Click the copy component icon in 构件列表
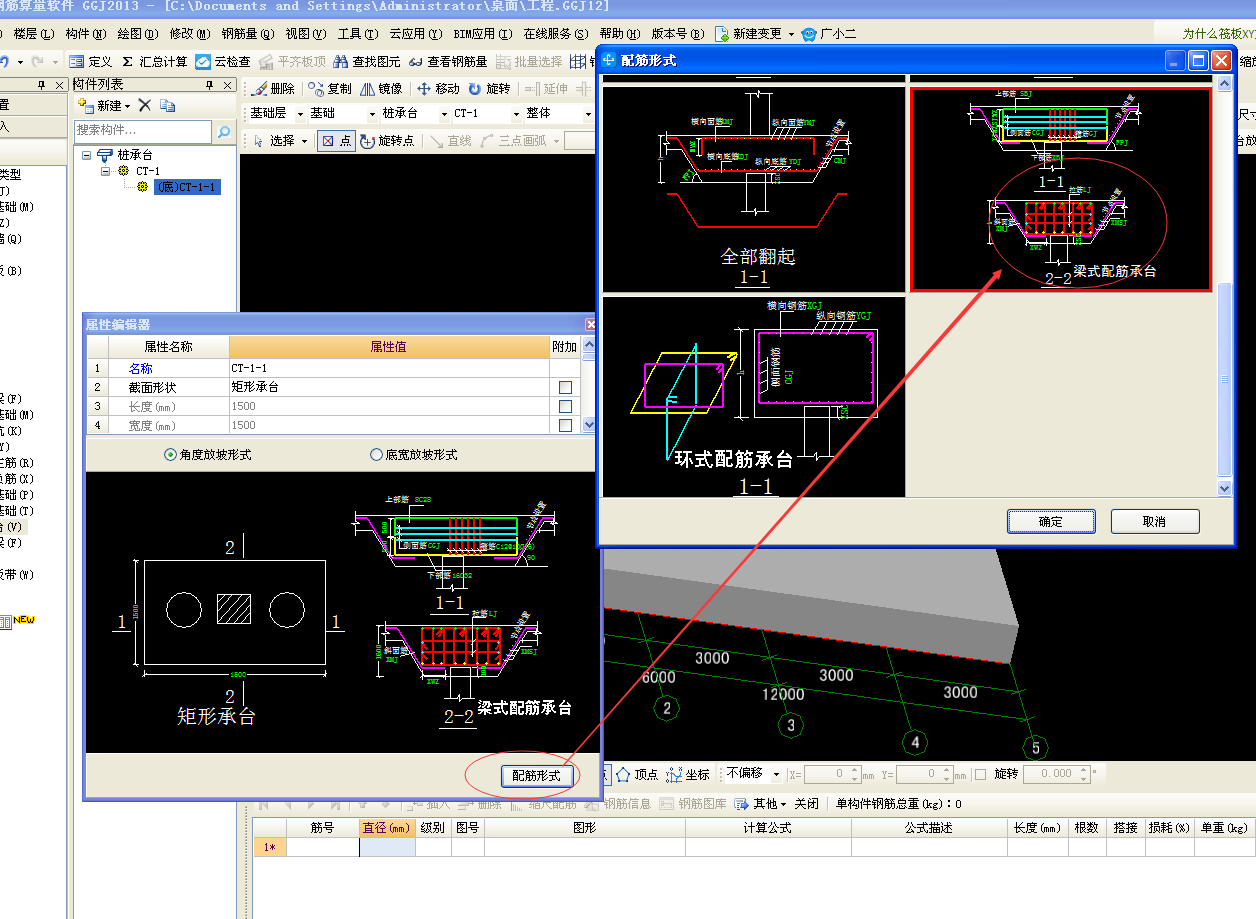 167,105
